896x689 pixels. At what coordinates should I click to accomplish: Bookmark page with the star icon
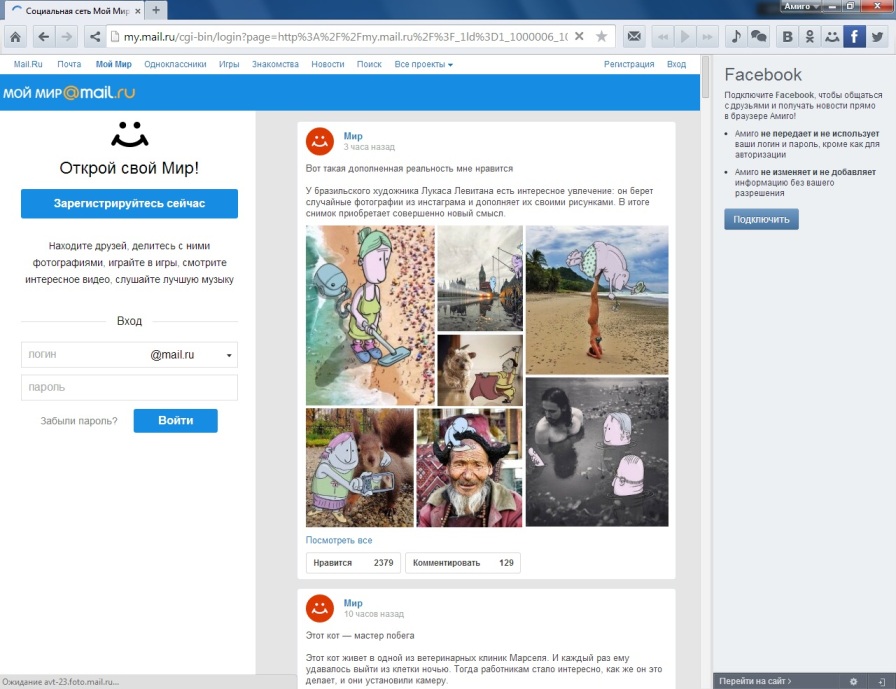[x=601, y=37]
